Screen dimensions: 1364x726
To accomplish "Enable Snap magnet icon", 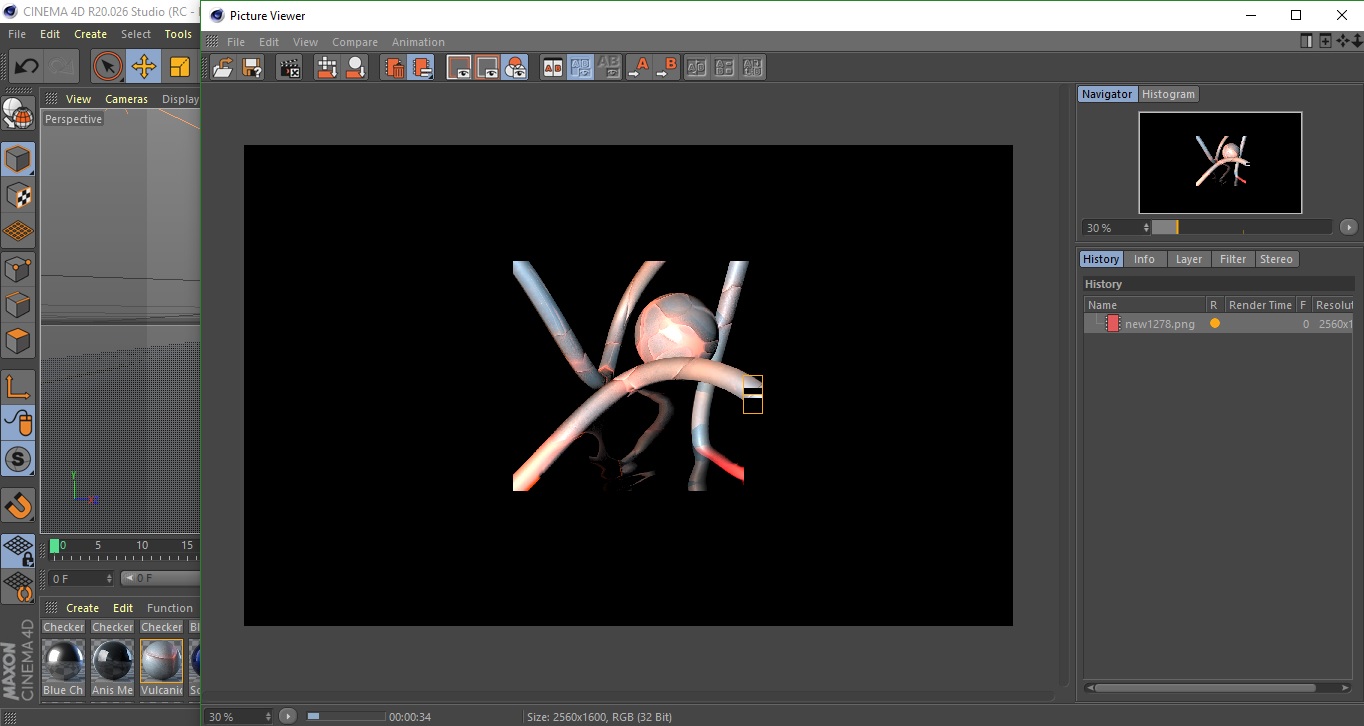I will coord(18,505).
